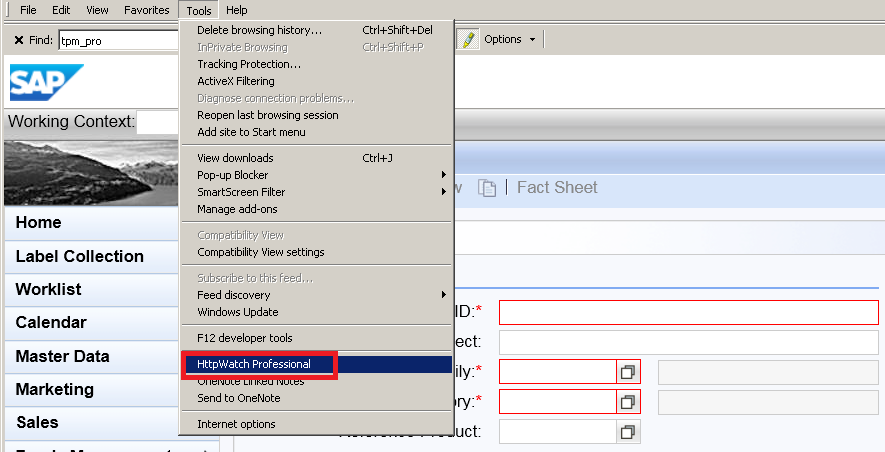Open View downloads from menu
885x452 pixels.
pyautogui.click(x=316, y=157)
